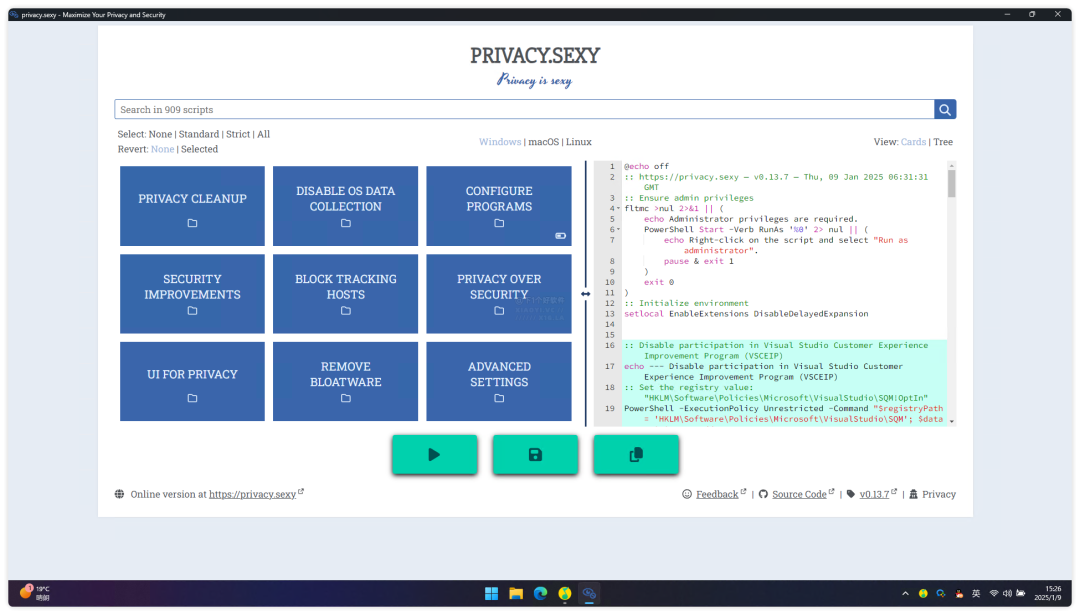Expand the Privacy Cleanup category card
Screen dimensions: 1080x615
(192, 205)
